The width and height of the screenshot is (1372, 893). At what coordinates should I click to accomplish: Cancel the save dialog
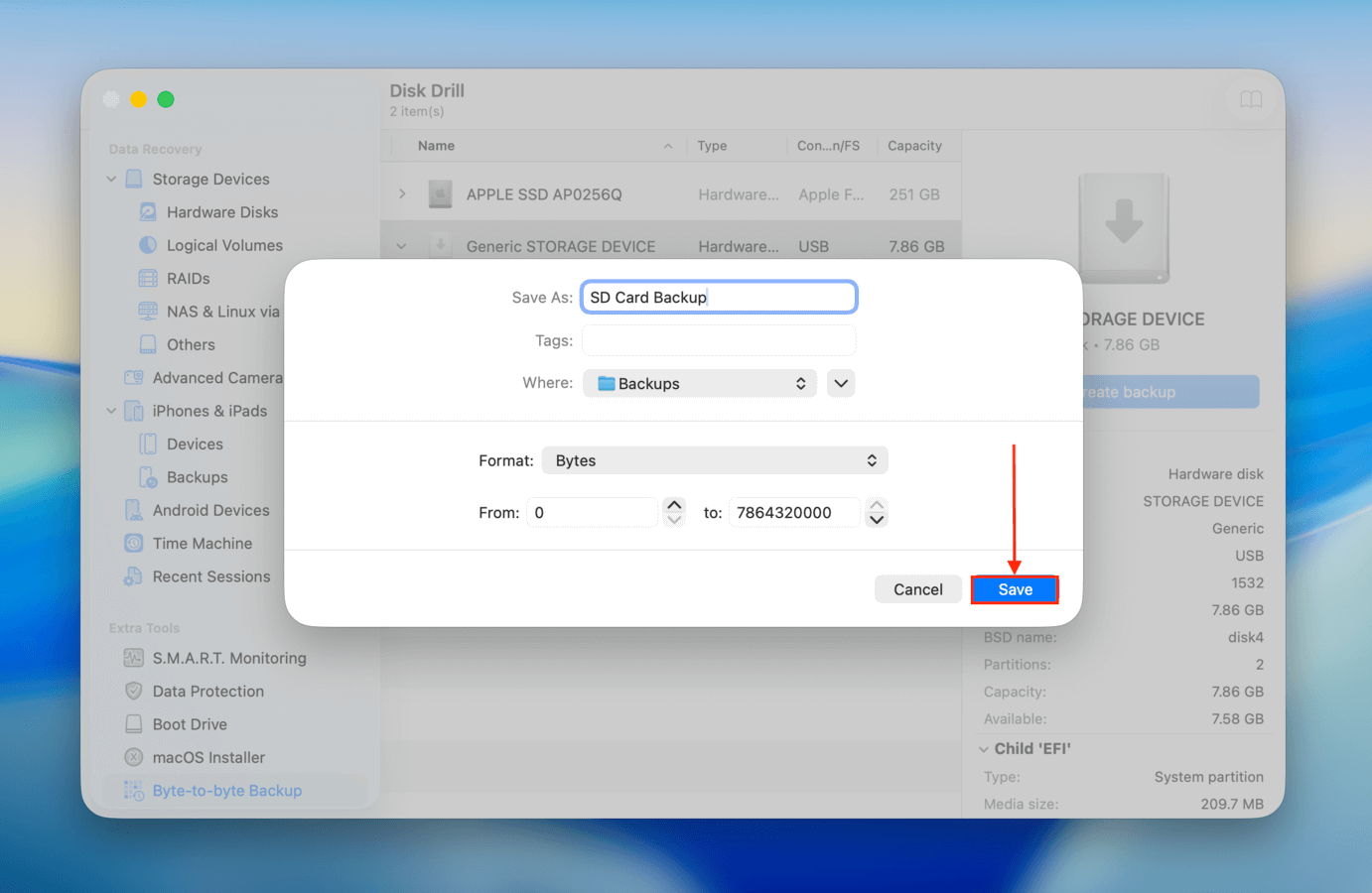(x=917, y=588)
